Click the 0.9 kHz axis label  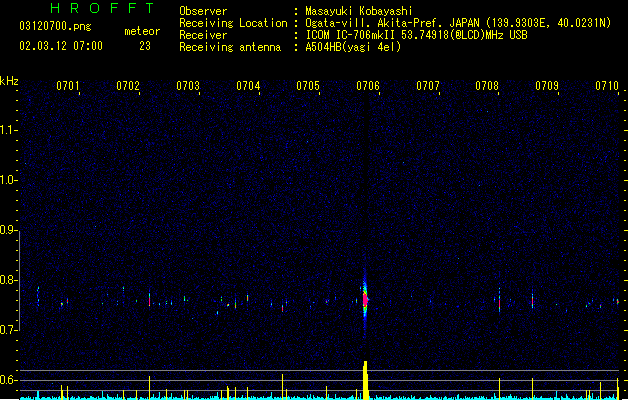pyautogui.click(x=8, y=230)
